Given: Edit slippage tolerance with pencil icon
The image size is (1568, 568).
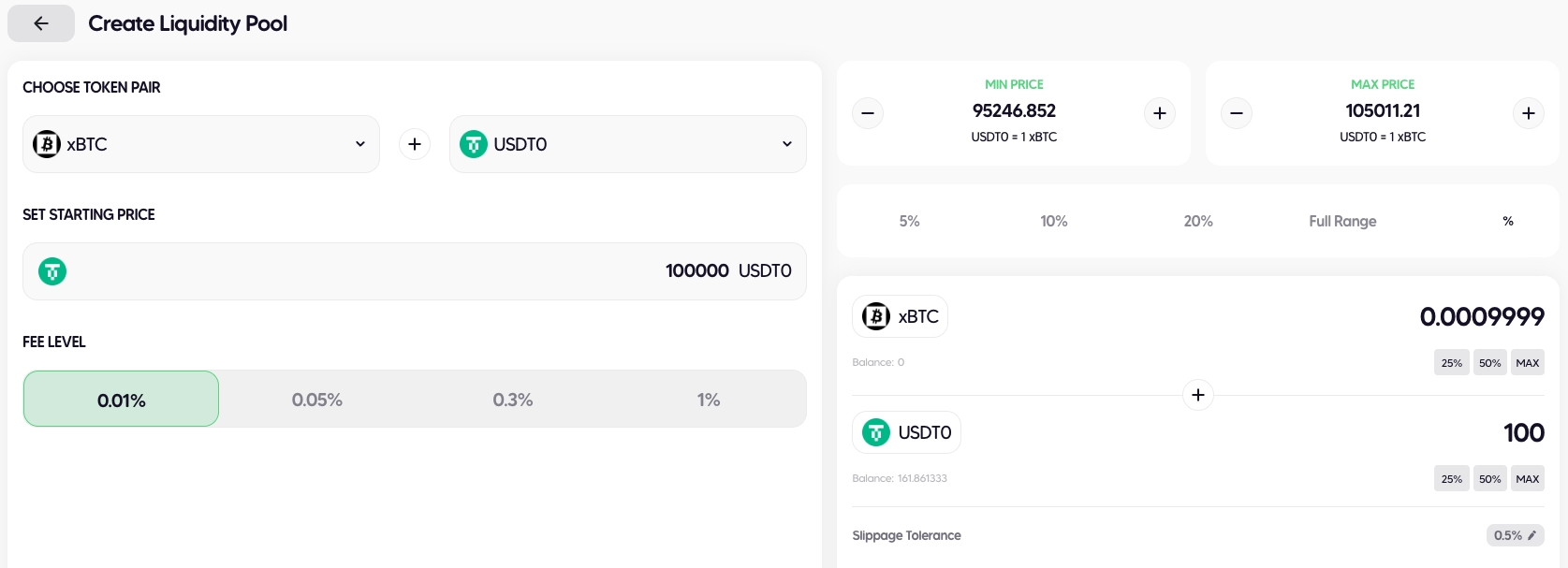Looking at the screenshot, I should 1531,535.
